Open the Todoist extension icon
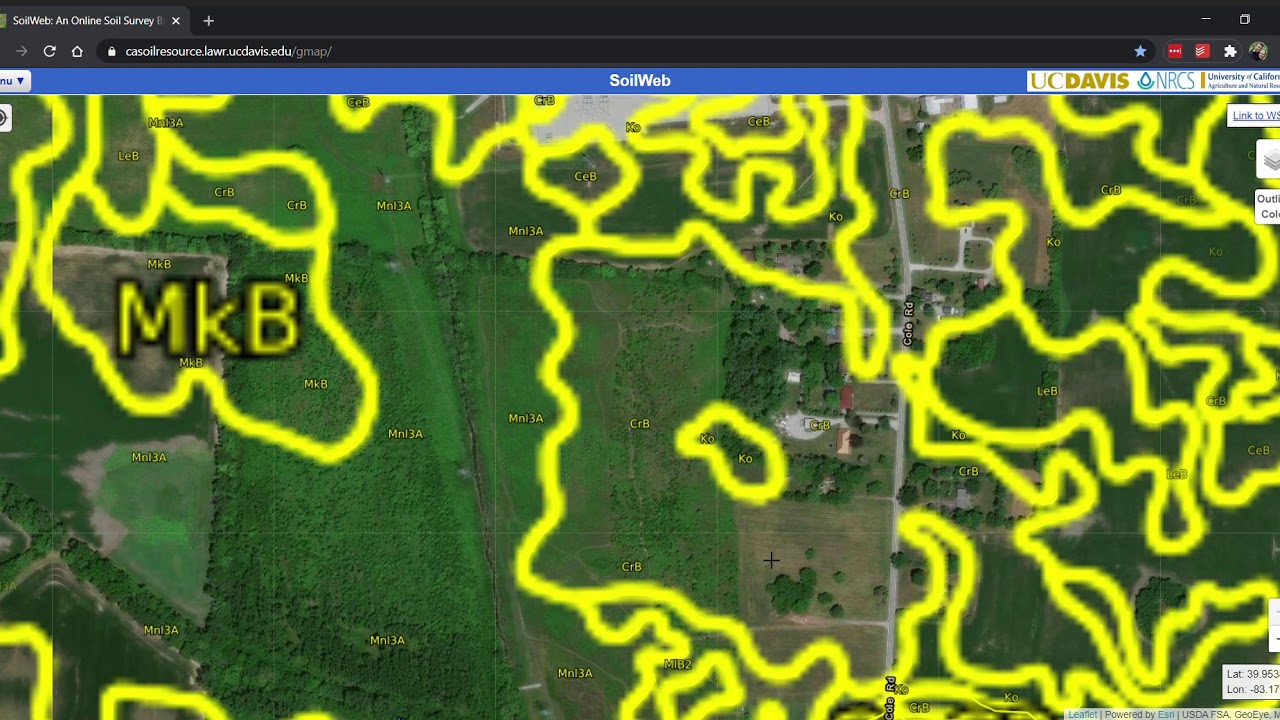 1202,51
